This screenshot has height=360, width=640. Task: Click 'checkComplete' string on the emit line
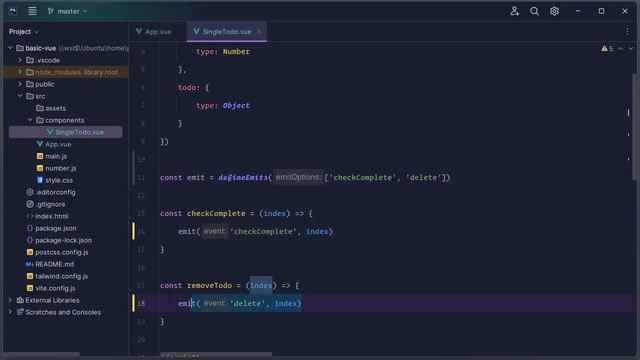[x=263, y=231]
